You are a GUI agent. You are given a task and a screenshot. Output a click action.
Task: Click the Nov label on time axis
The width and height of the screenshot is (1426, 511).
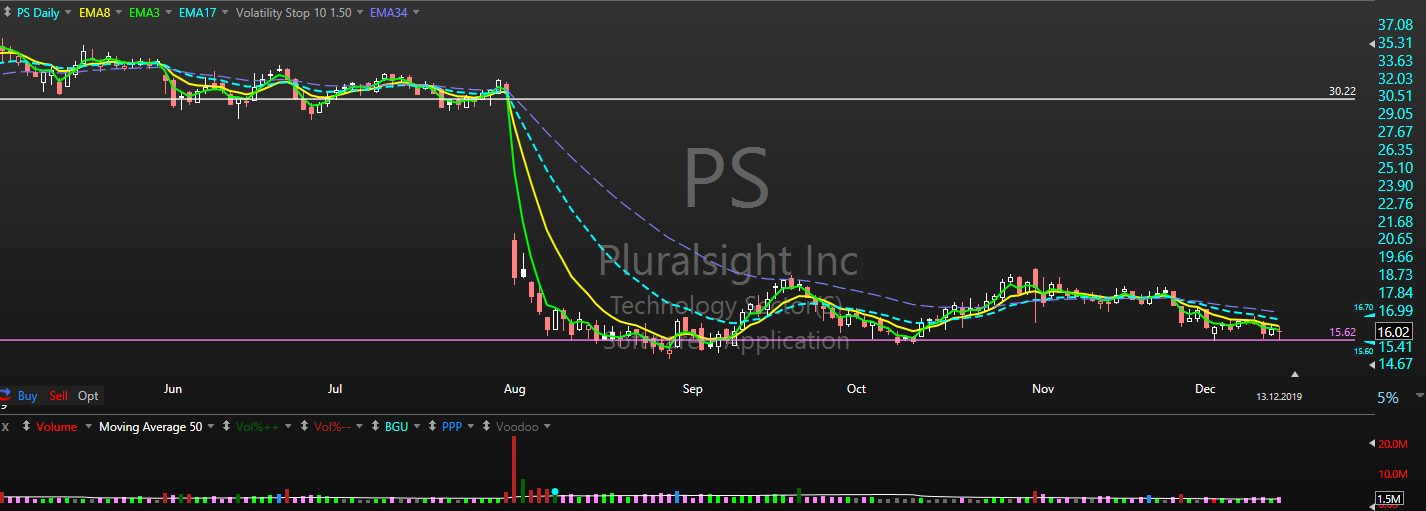click(x=1043, y=389)
